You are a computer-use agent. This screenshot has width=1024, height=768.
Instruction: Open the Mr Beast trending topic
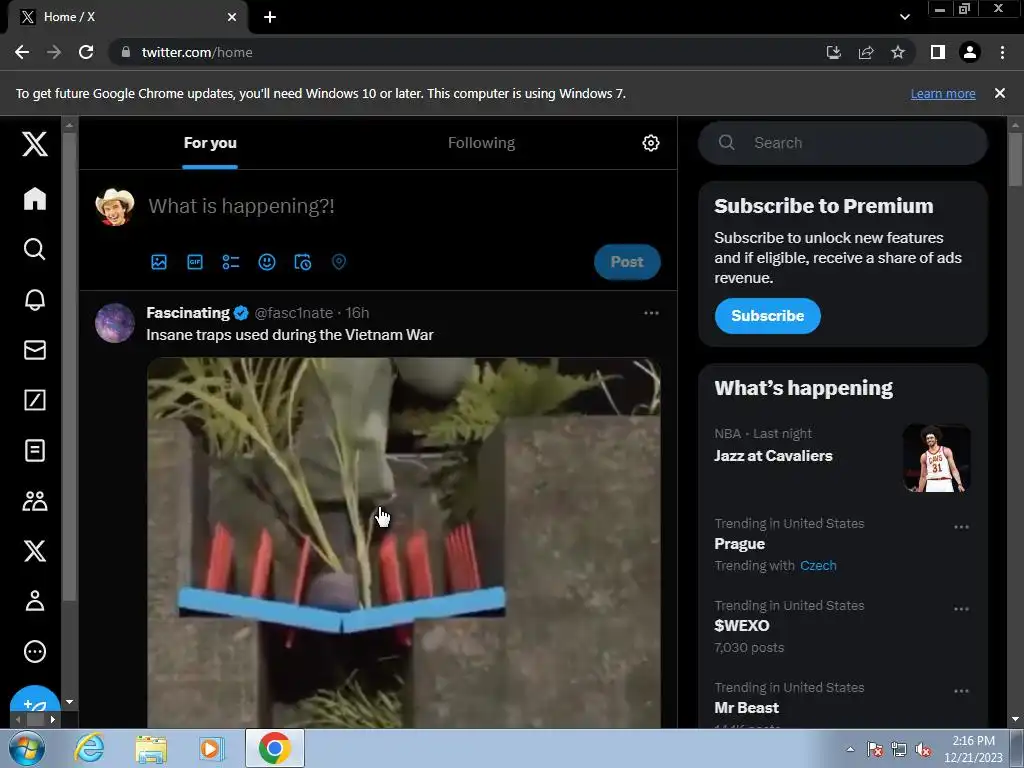pos(746,708)
